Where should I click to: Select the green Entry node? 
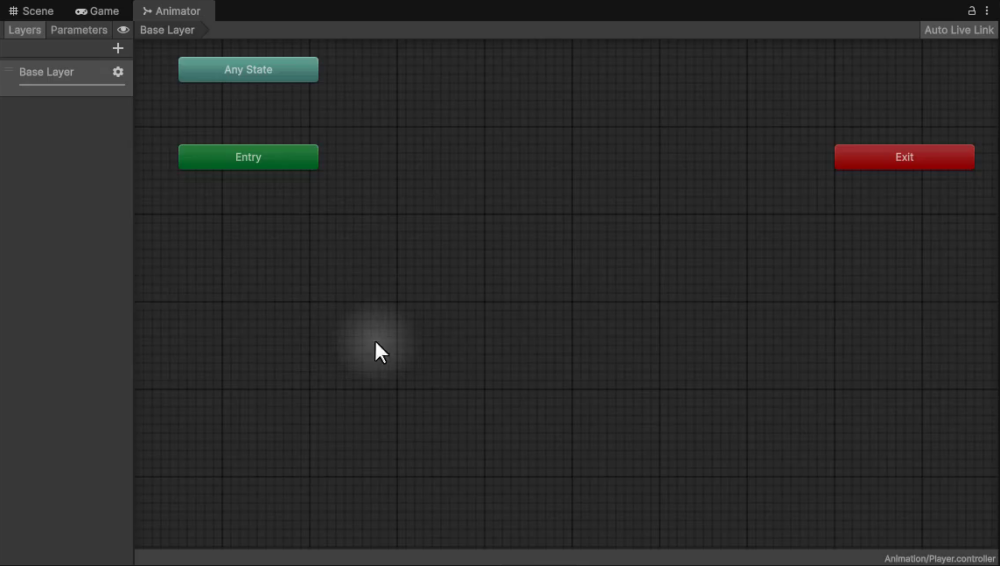(248, 157)
